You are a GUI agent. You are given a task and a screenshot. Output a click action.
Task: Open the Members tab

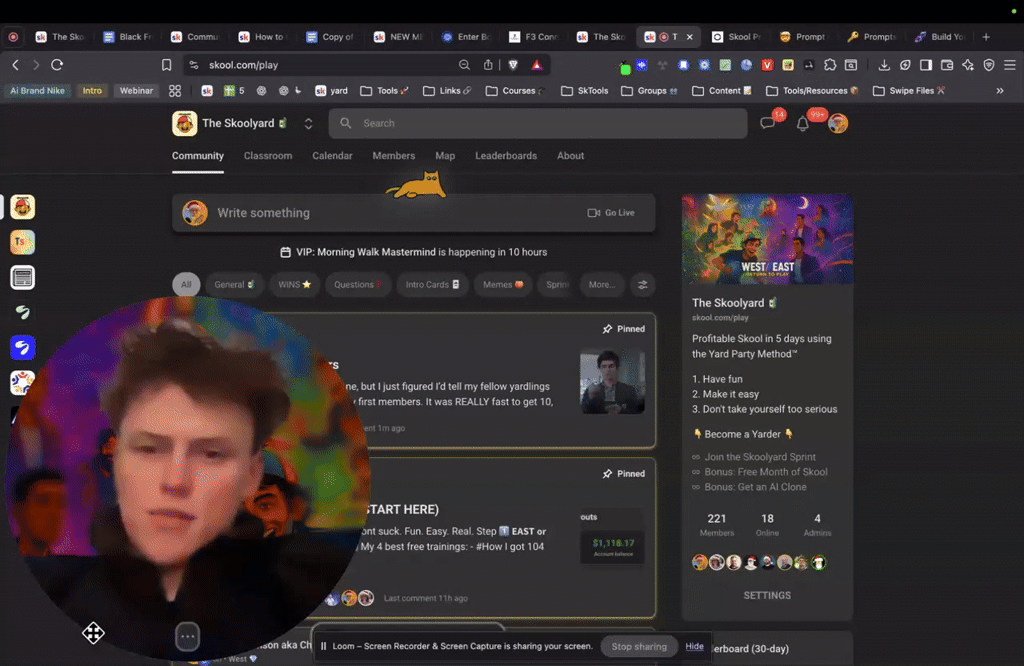pos(394,155)
